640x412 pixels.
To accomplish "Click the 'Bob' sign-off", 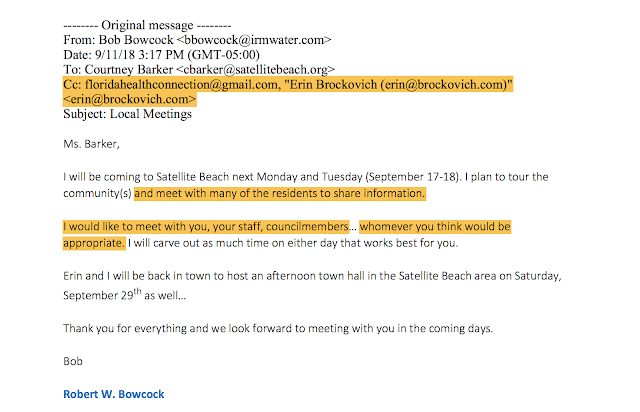I will pos(73,361).
